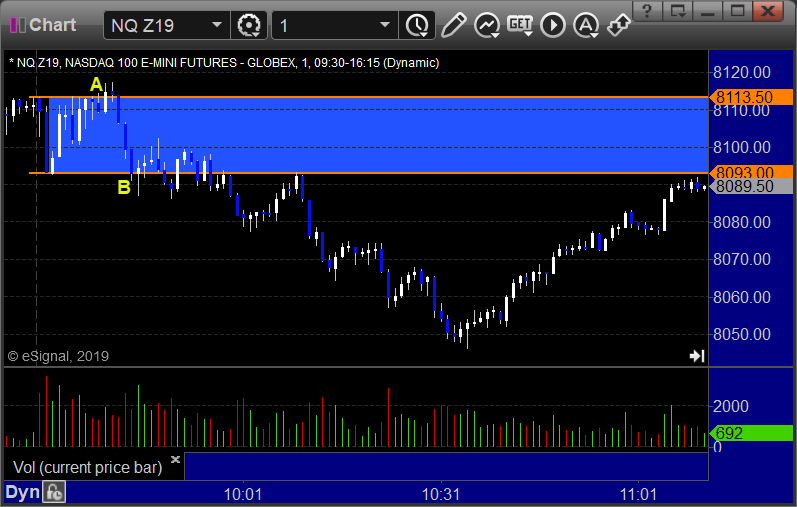Viewport: 797px width, 507px height.
Task: Click the 10:31 time axis label
Action: click(x=441, y=494)
